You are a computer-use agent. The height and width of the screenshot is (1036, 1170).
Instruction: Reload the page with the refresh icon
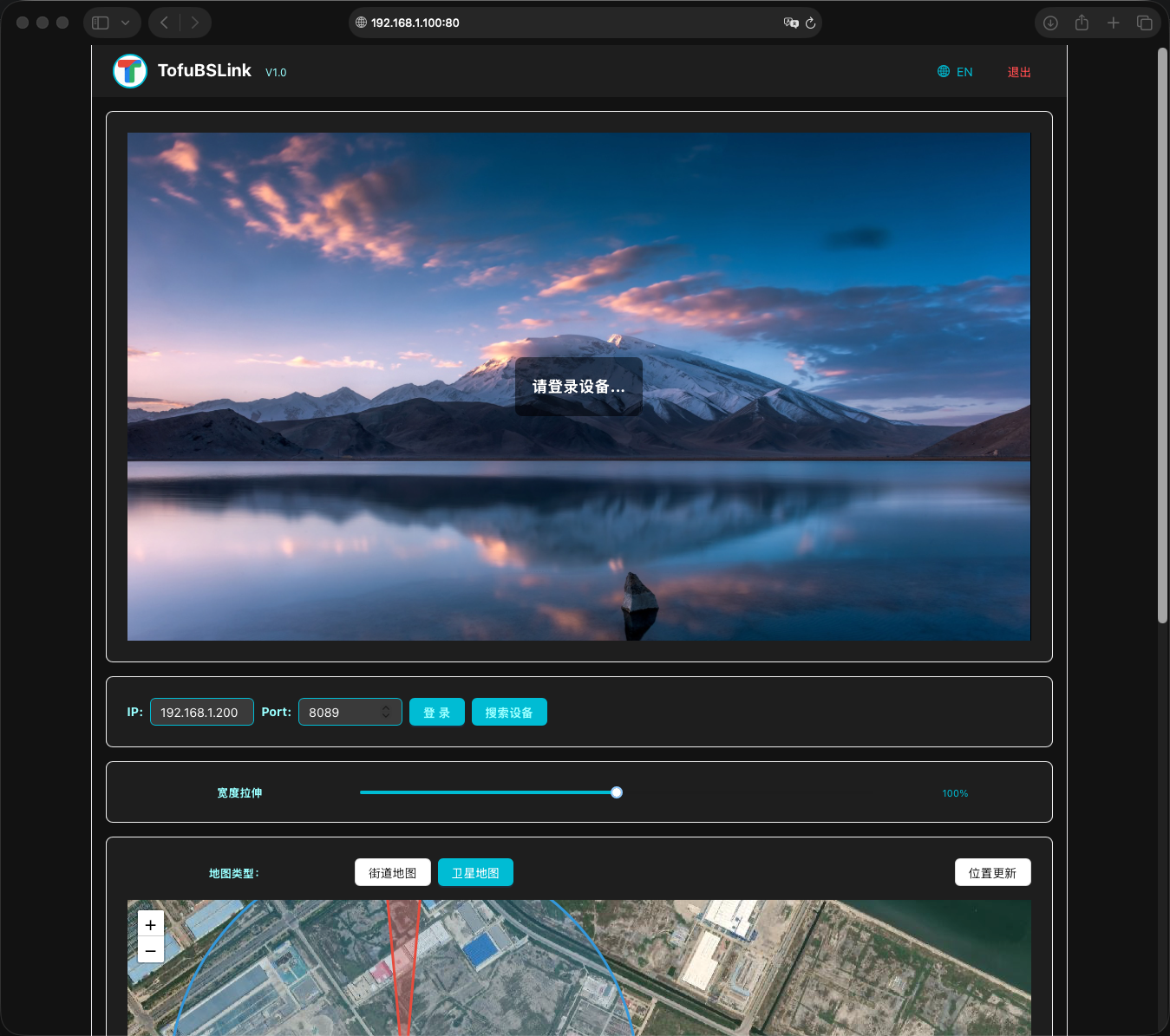[x=811, y=23]
